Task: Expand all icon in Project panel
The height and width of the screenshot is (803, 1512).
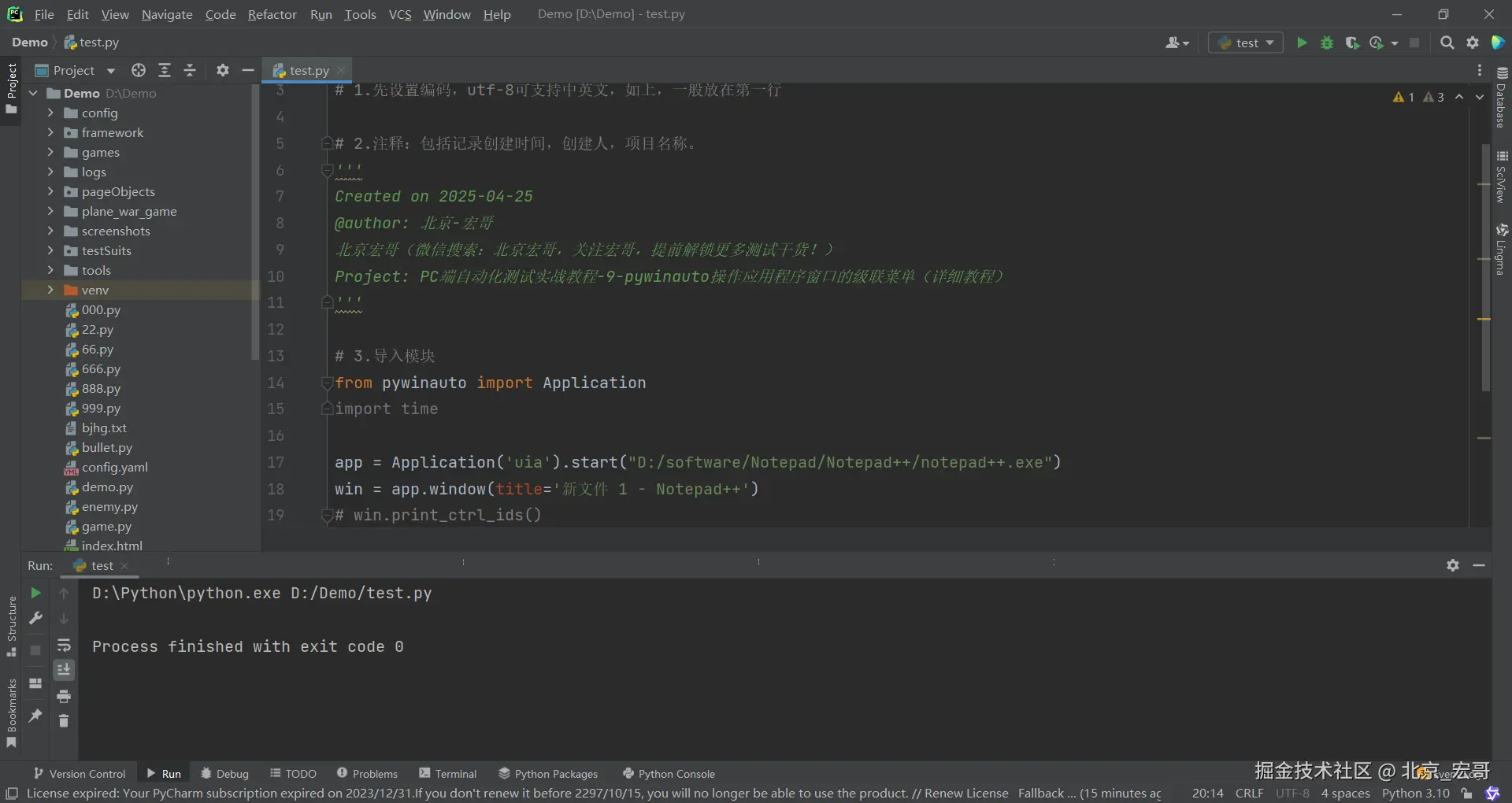Action: click(165, 70)
